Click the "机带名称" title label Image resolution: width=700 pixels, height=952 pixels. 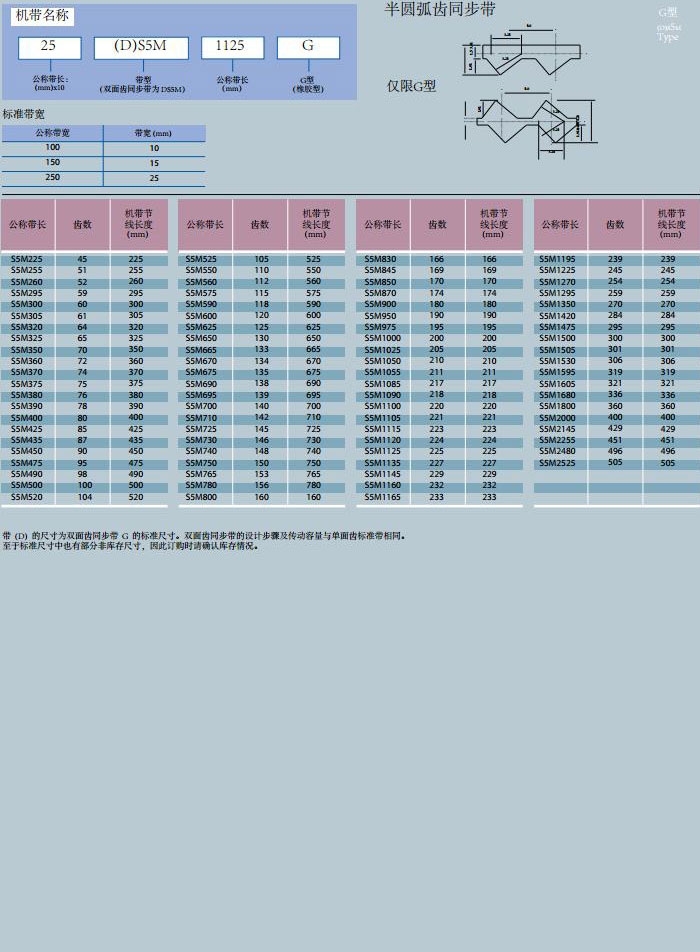[x=43, y=15]
